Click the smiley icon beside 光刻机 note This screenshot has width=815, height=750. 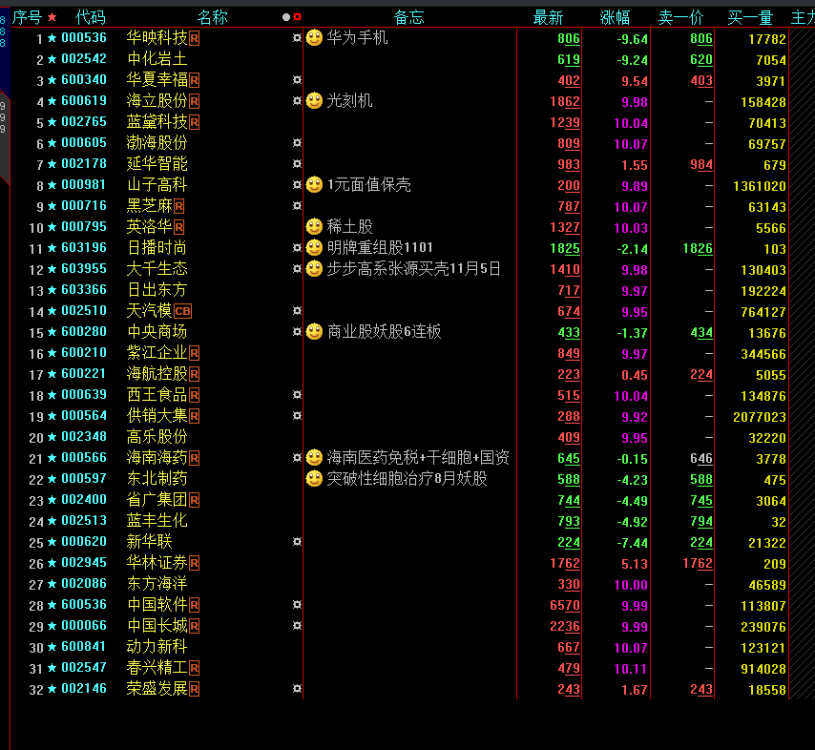tap(314, 101)
